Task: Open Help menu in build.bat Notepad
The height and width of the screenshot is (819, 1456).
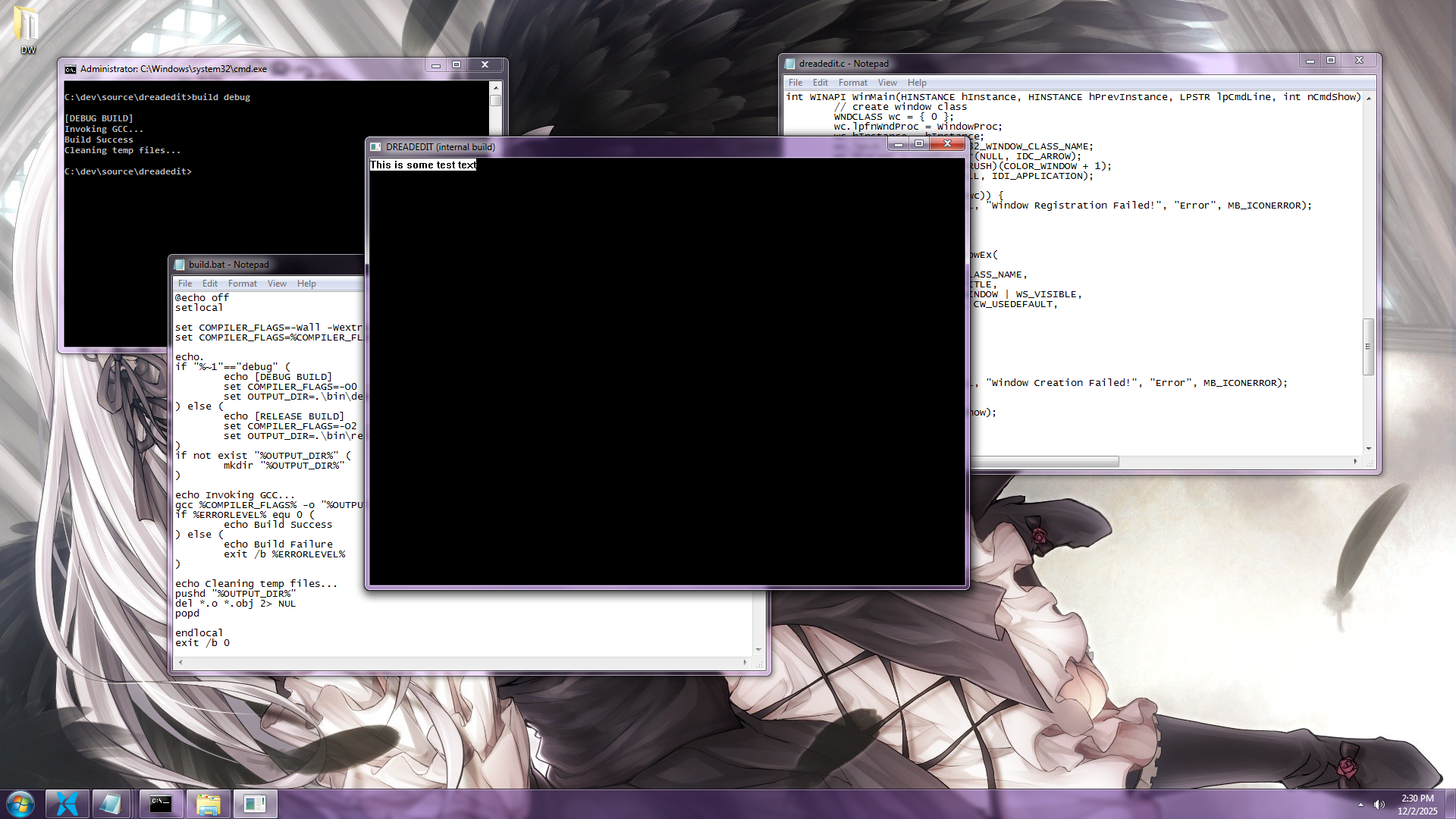Action: pos(306,284)
